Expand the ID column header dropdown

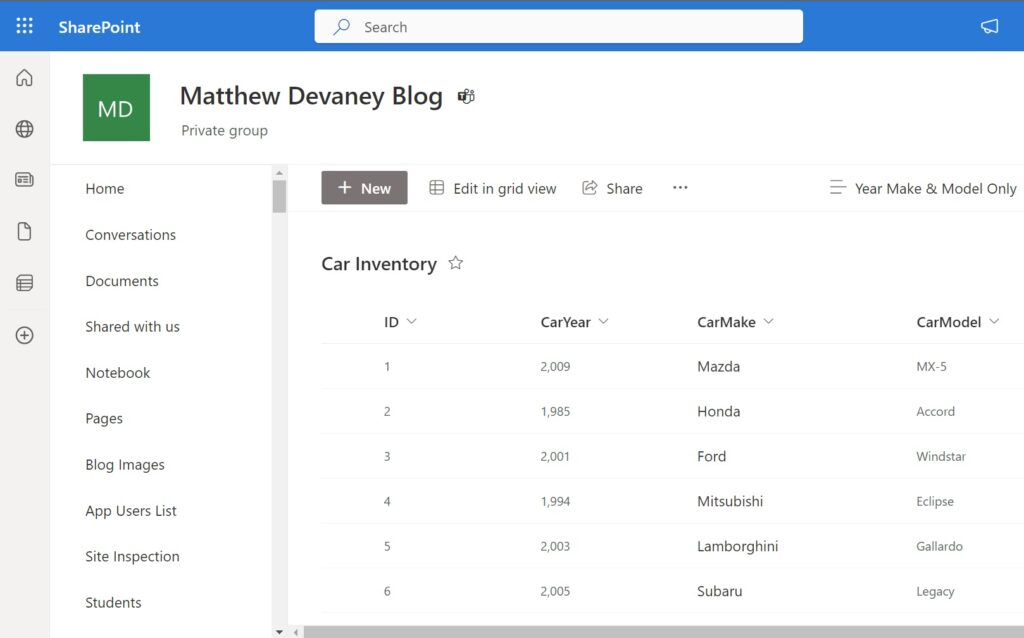[x=411, y=321]
